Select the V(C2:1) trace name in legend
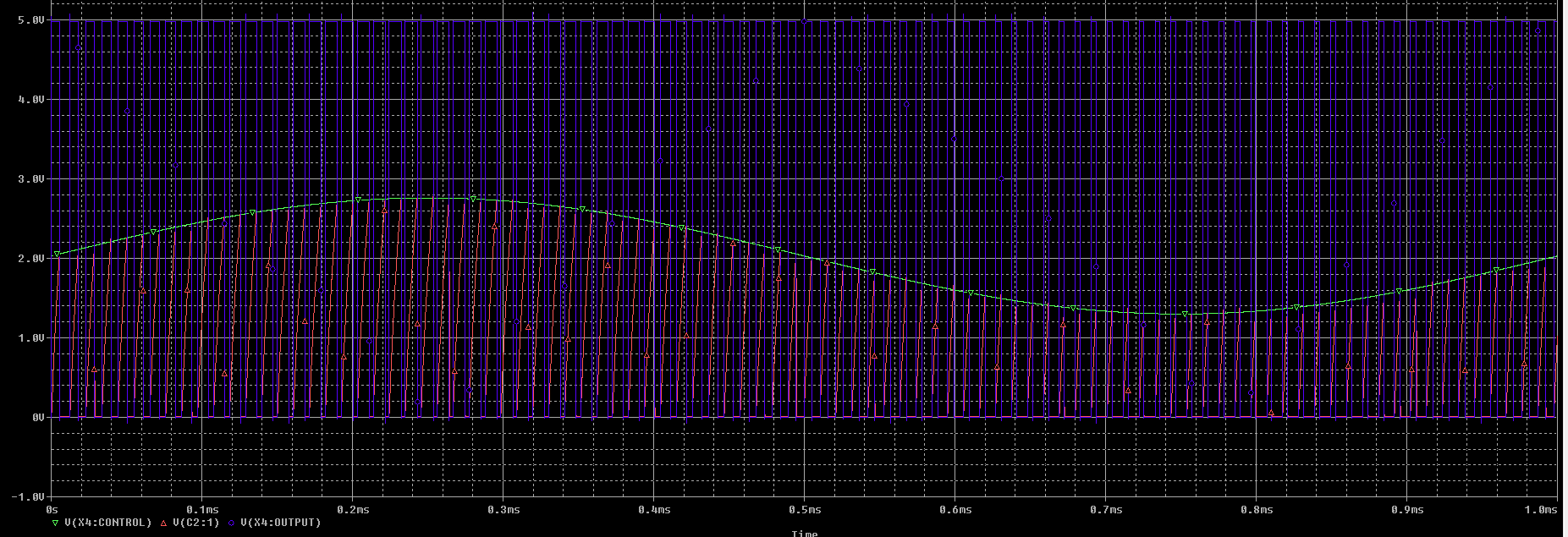This screenshot has height=537, width=1568. tap(195, 523)
